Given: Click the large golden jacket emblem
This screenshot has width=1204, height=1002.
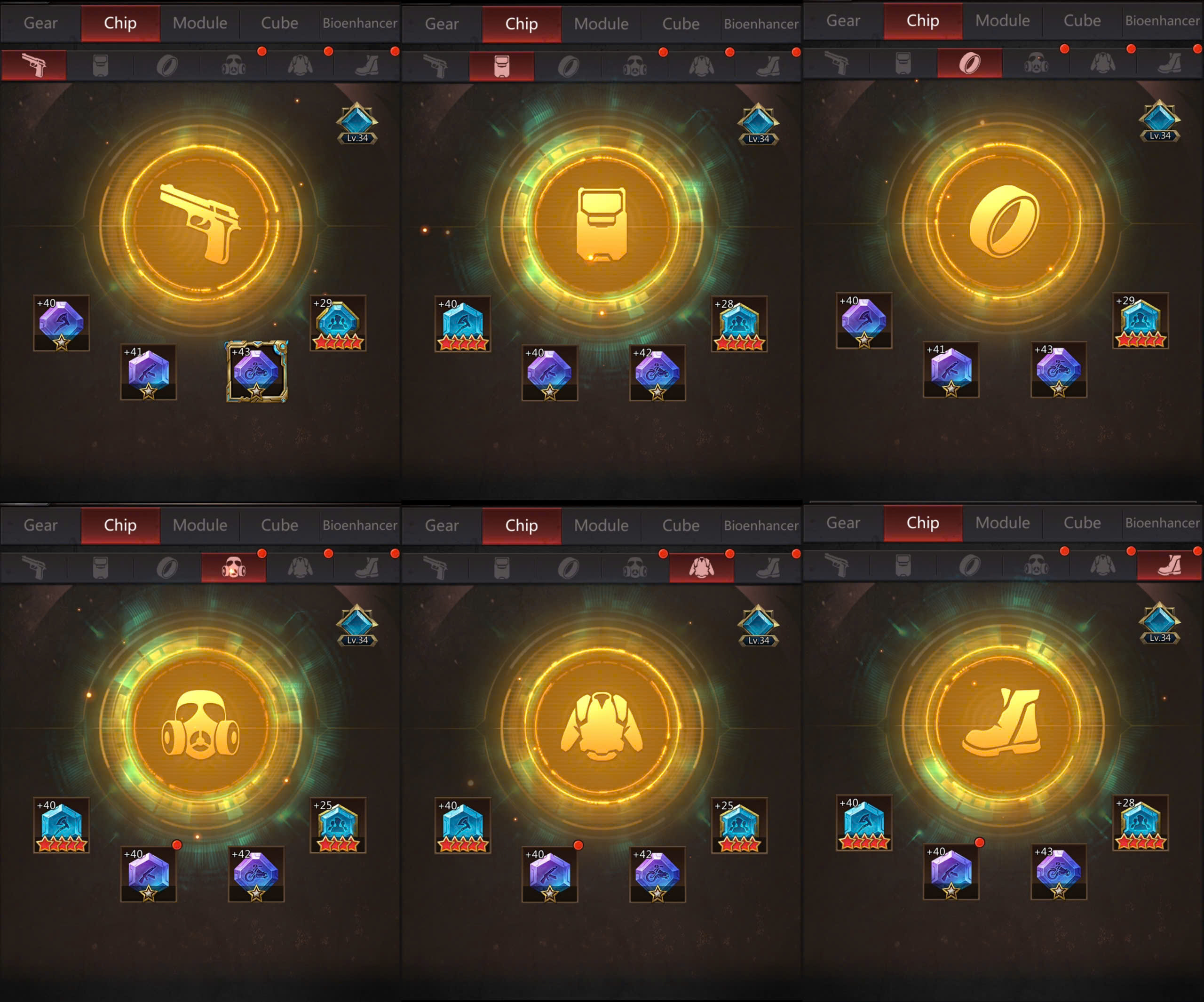Looking at the screenshot, I should point(602,726).
